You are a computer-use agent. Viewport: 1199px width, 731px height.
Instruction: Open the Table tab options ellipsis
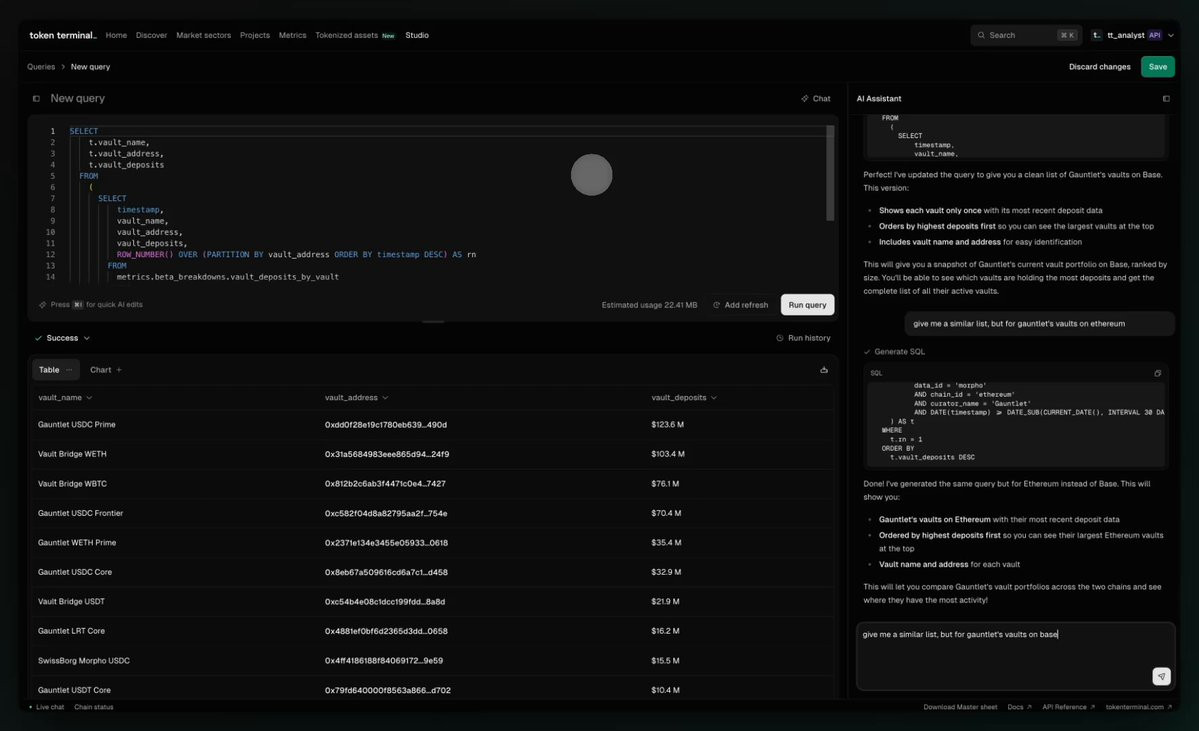click(x=69, y=370)
